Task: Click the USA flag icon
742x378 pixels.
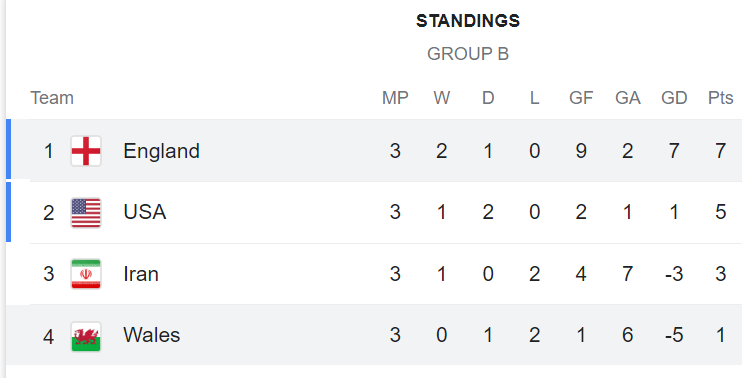Action: click(x=86, y=212)
